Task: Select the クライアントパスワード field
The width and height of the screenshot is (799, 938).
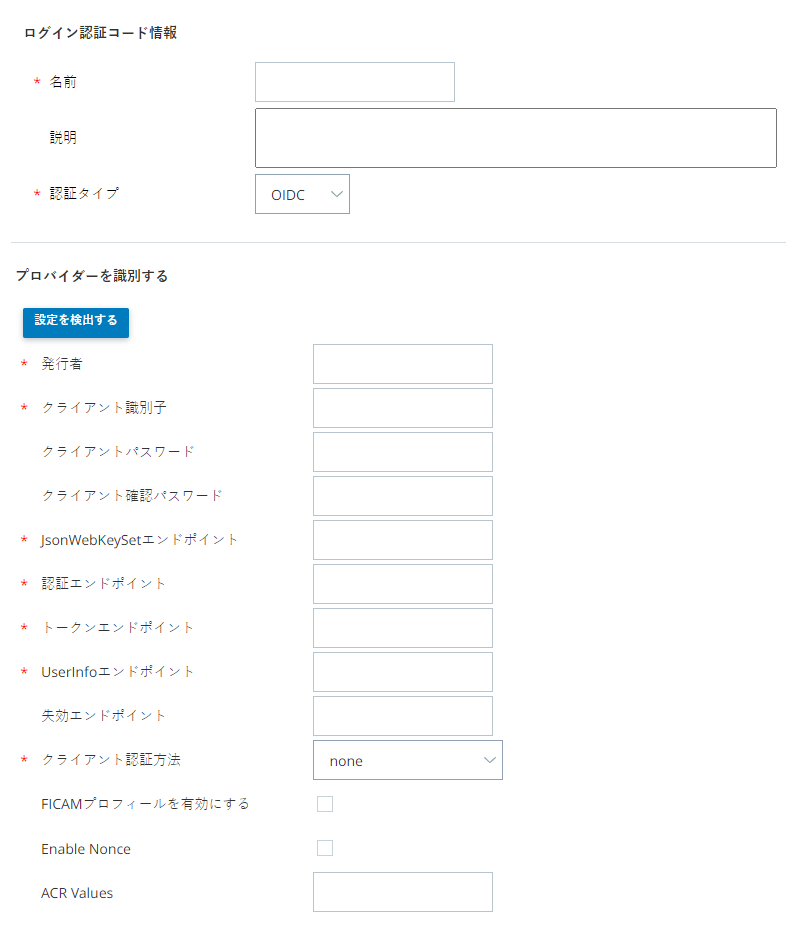Action: click(x=402, y=452)
